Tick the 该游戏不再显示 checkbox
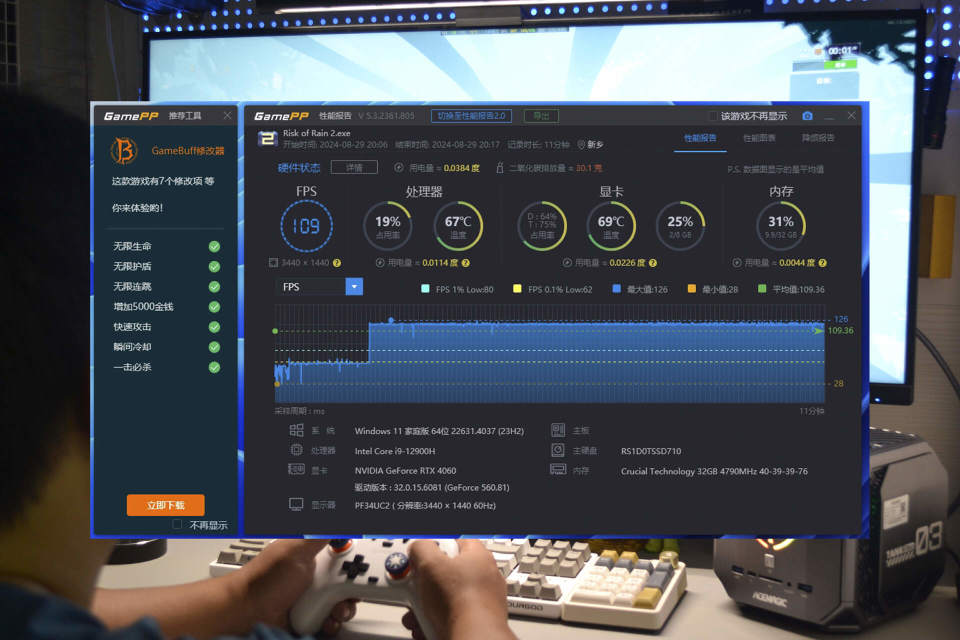Screen dimensions: 960x640 713,116
